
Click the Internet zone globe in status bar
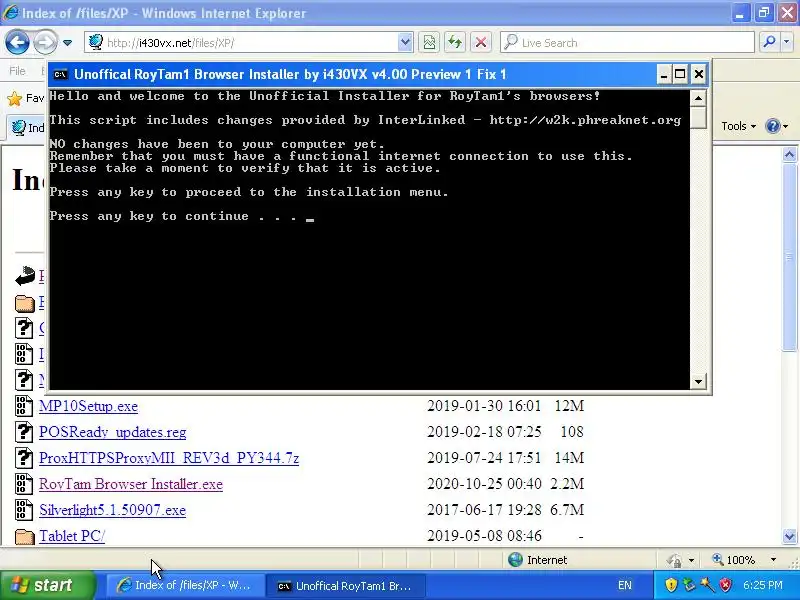pyautogui.click(x=515, y=560)
